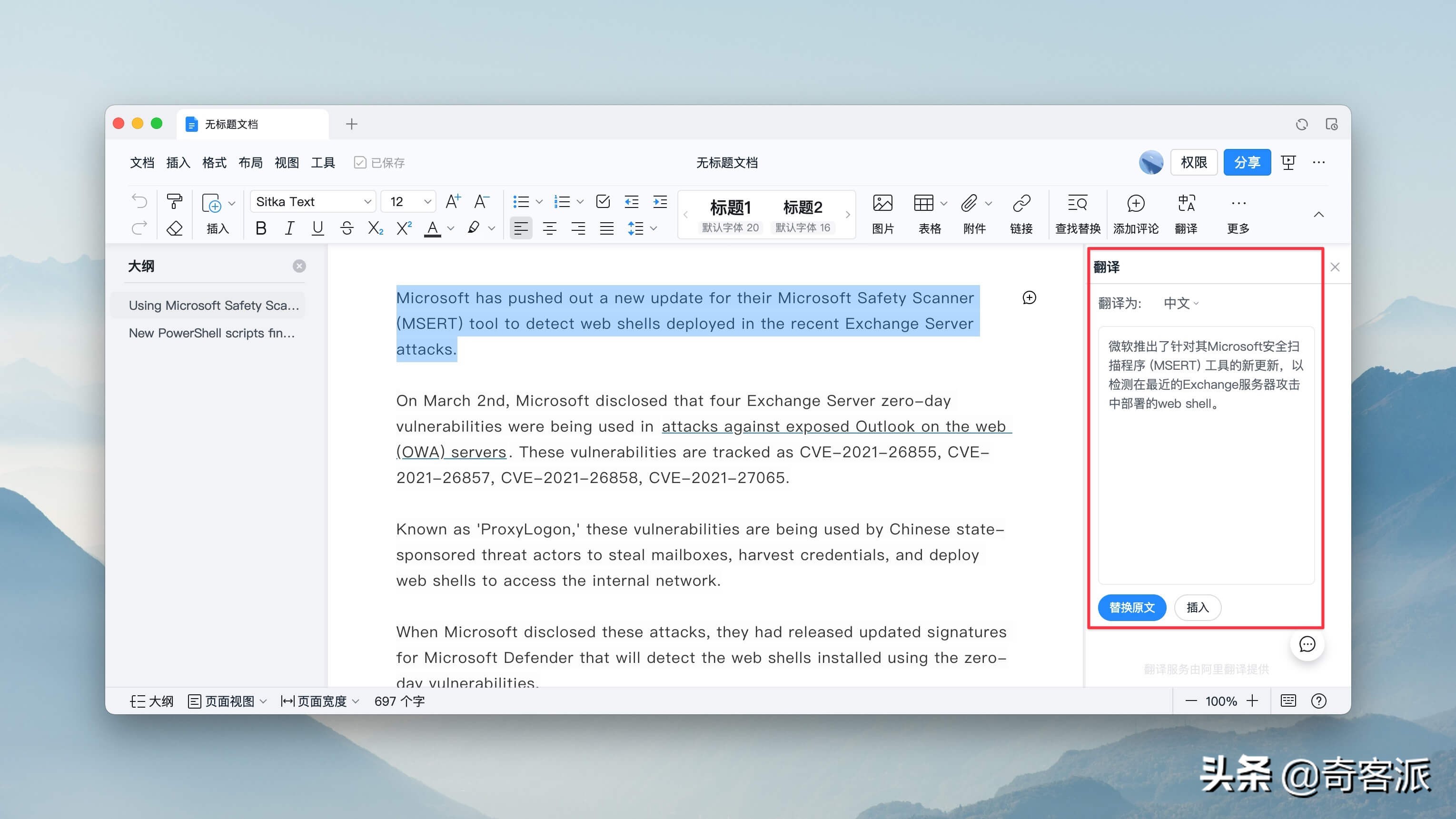This screenshot has height=819, width=1456.
Task: Click 添加评论 add comment icon
Action: pos(1136,214)
